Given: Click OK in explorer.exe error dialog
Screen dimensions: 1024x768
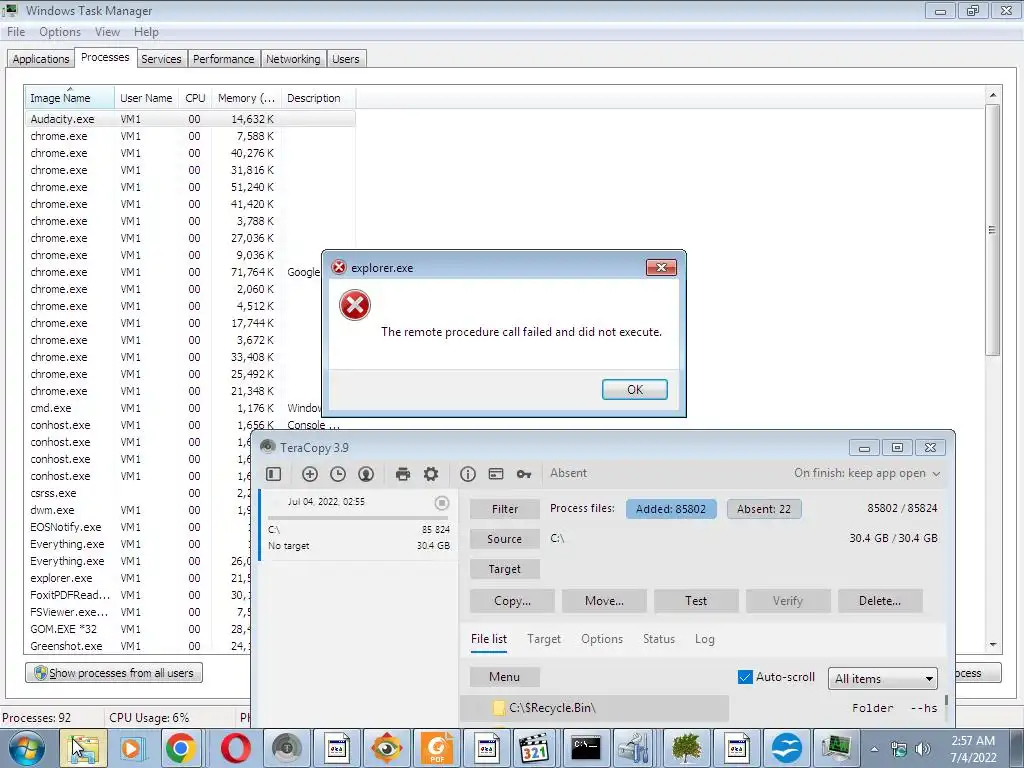Looking at the screenshot, I should coord(635,389).
